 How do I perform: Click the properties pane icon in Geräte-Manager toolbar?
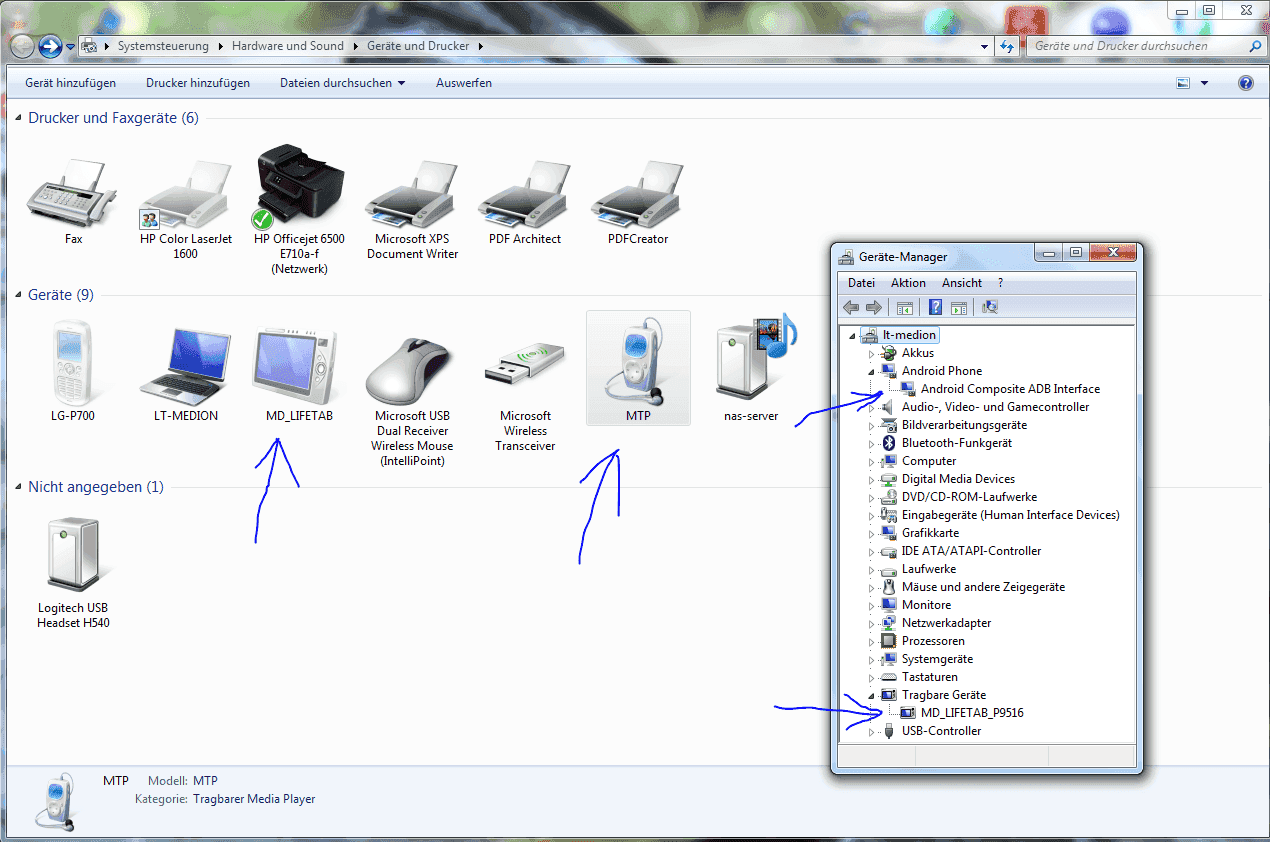tap(958, 307)
